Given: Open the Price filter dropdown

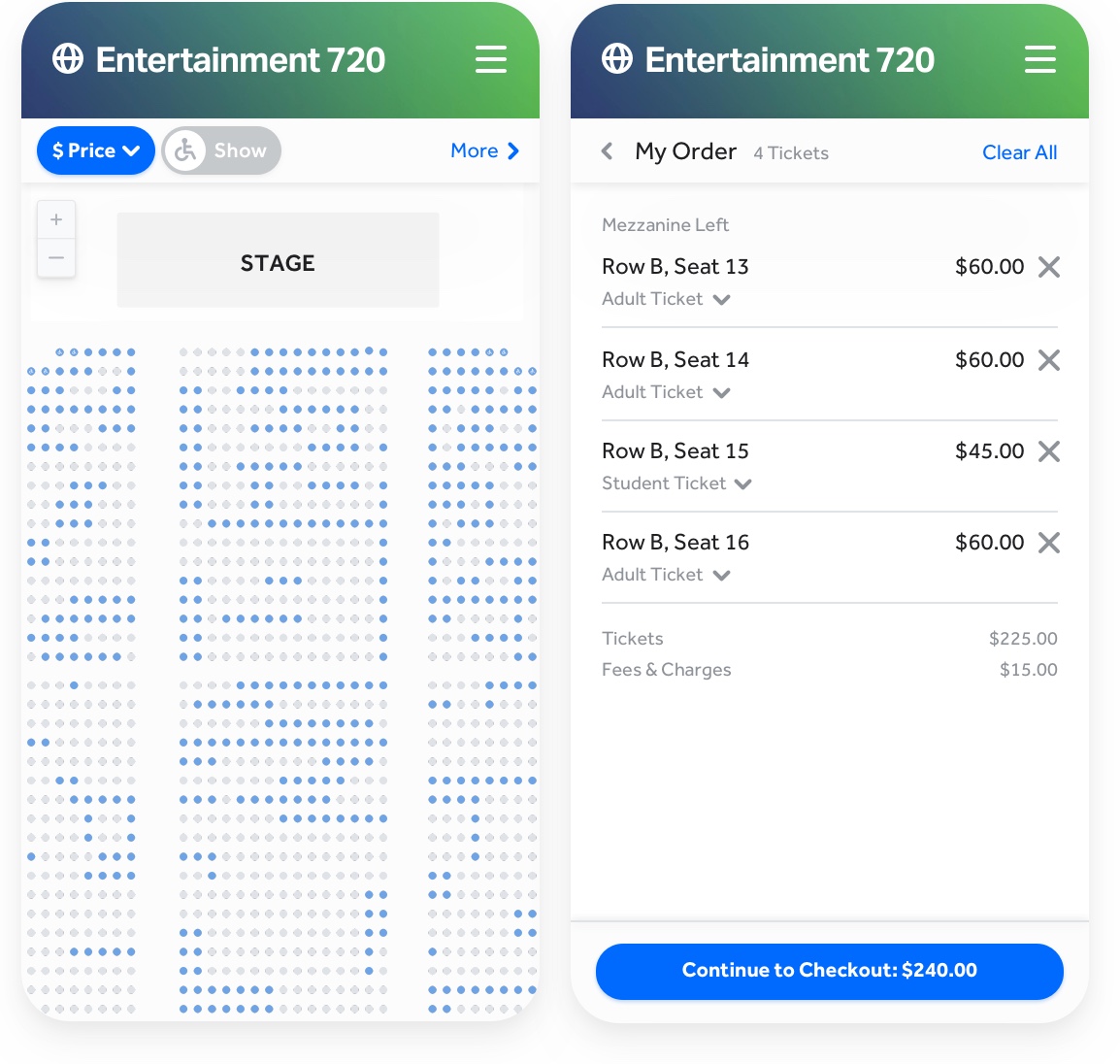Looking at the screenshot, I should click(x=95, y=150).
